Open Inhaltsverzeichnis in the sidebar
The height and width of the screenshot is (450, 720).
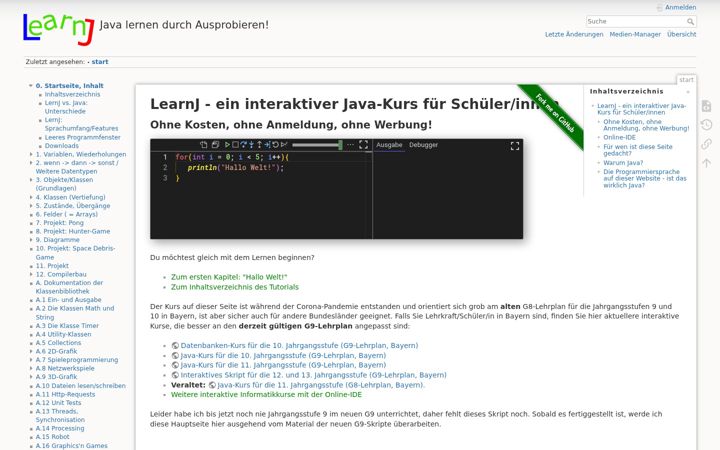pos(72,94)
